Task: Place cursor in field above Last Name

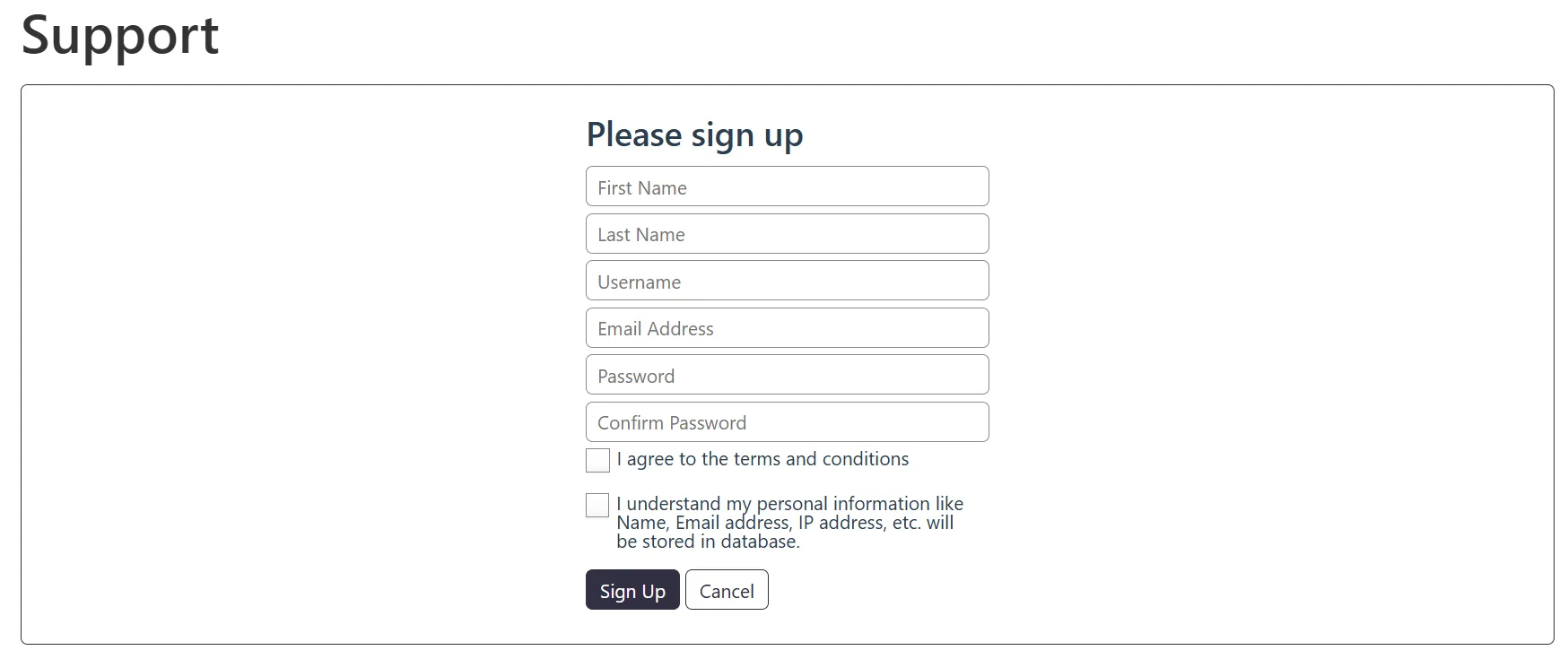Action: coord(787,186)
